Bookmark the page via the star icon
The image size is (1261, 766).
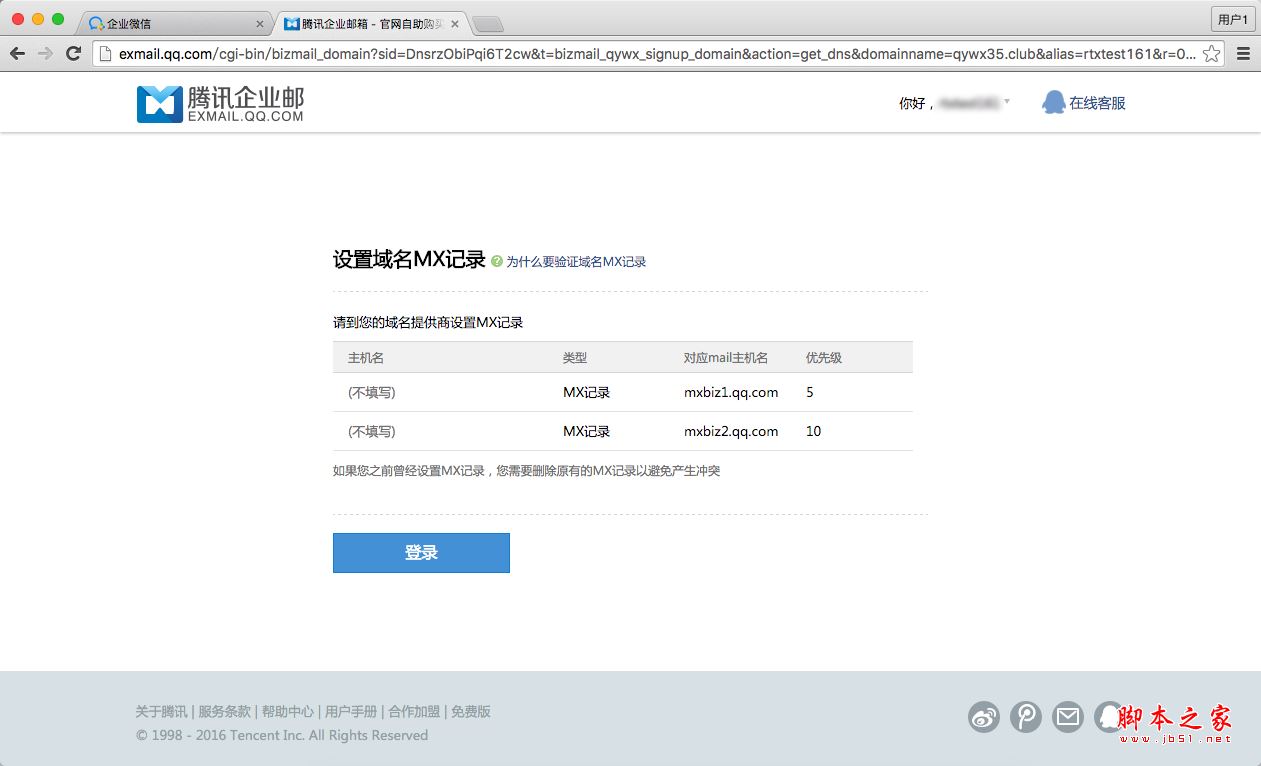pyautogui.click(x=1210, y=56)
